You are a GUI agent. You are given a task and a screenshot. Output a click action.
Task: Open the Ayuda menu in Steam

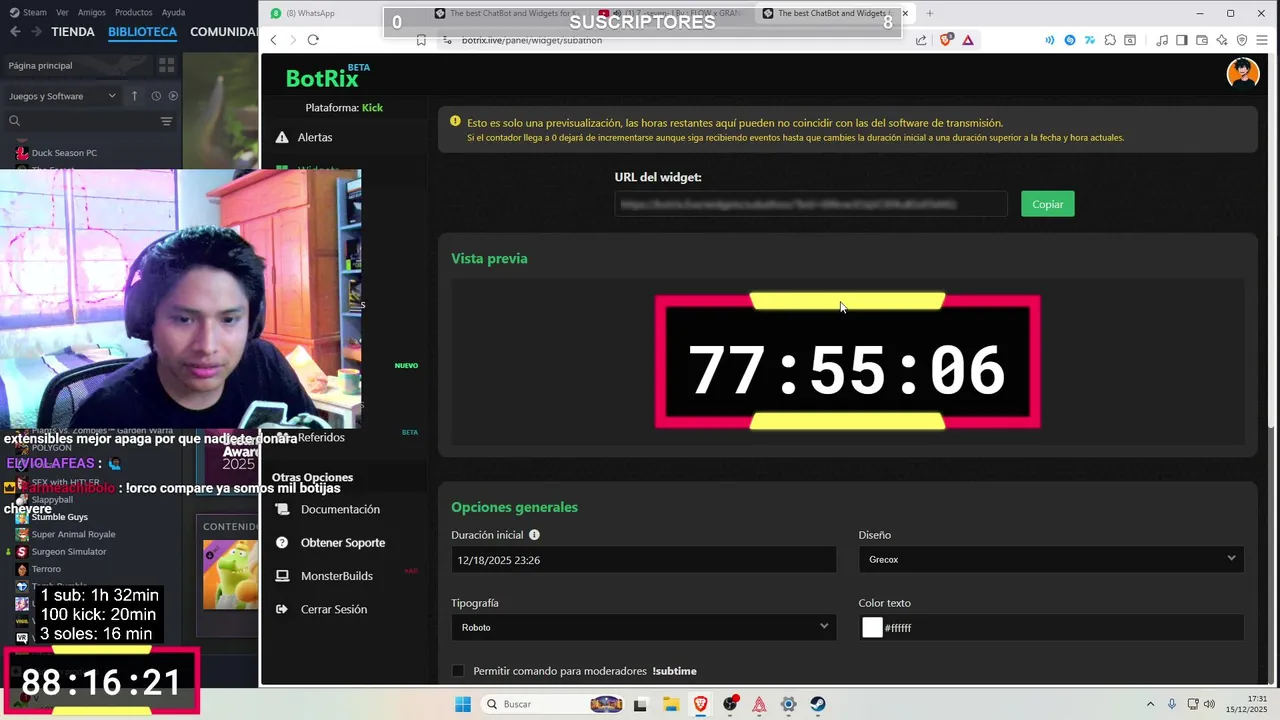point(173,12)
